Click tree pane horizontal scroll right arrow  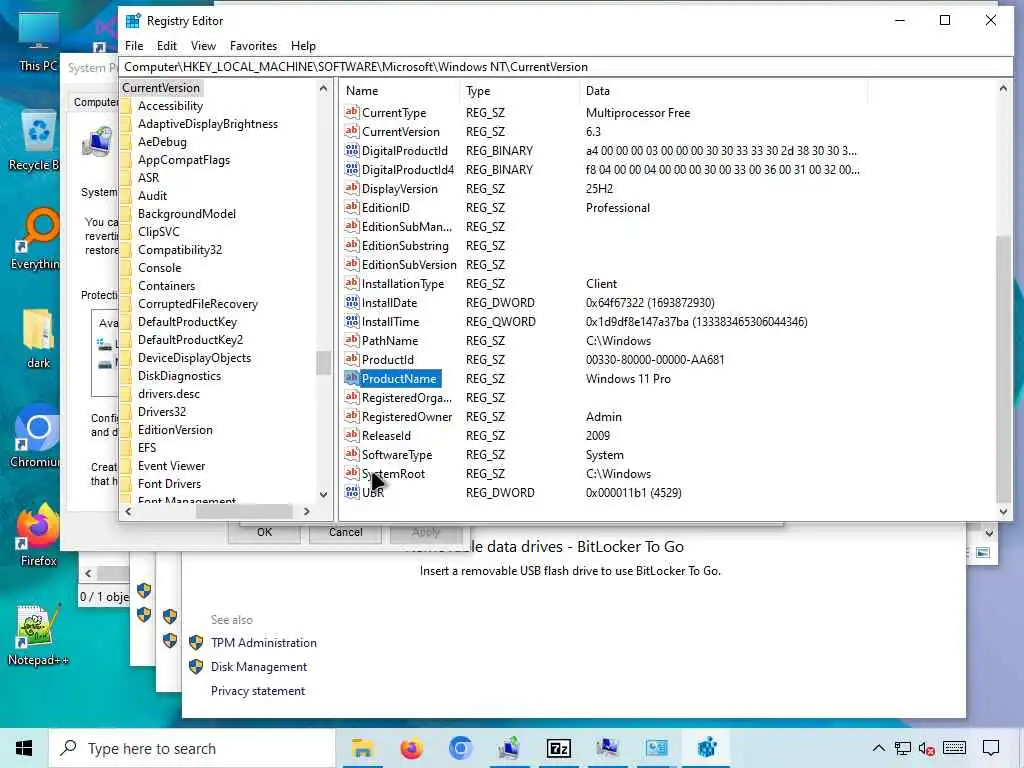point(306,512)
